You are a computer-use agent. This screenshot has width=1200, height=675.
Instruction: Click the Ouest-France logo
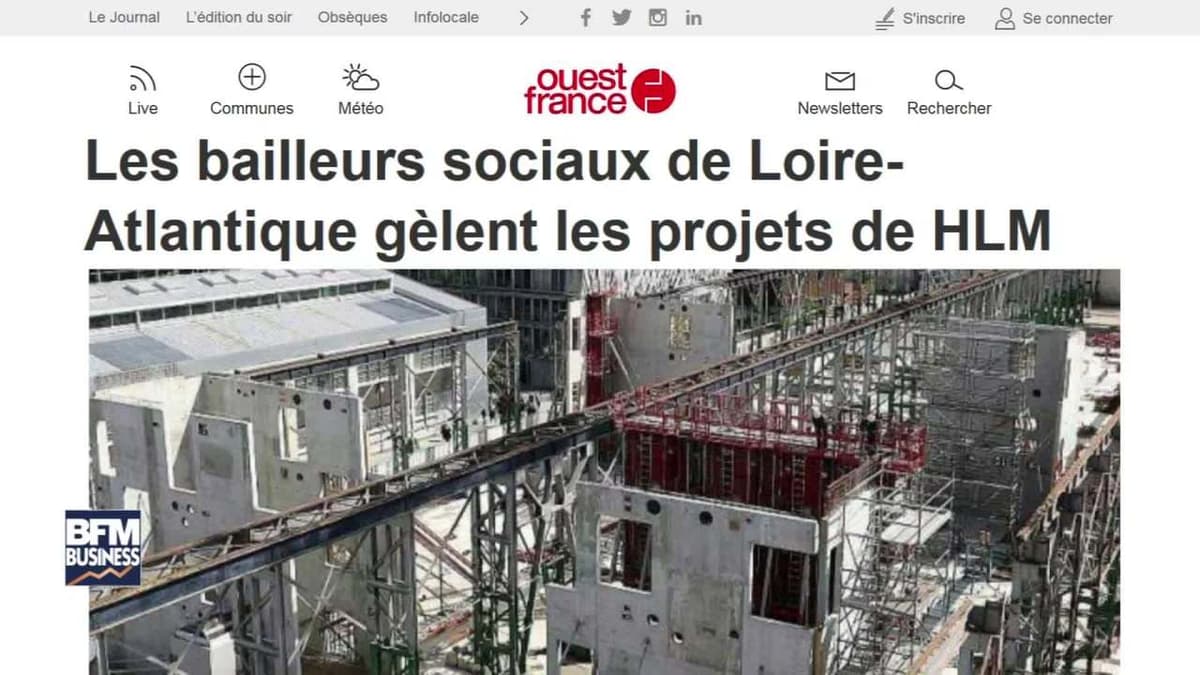point(600,90)
